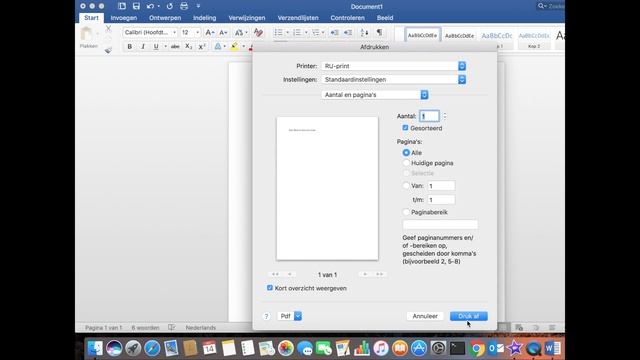Screen dimensions: 640x360
Task: Select the Alle pages radio button
Action: pyautogui.click(x=406, y=152)
